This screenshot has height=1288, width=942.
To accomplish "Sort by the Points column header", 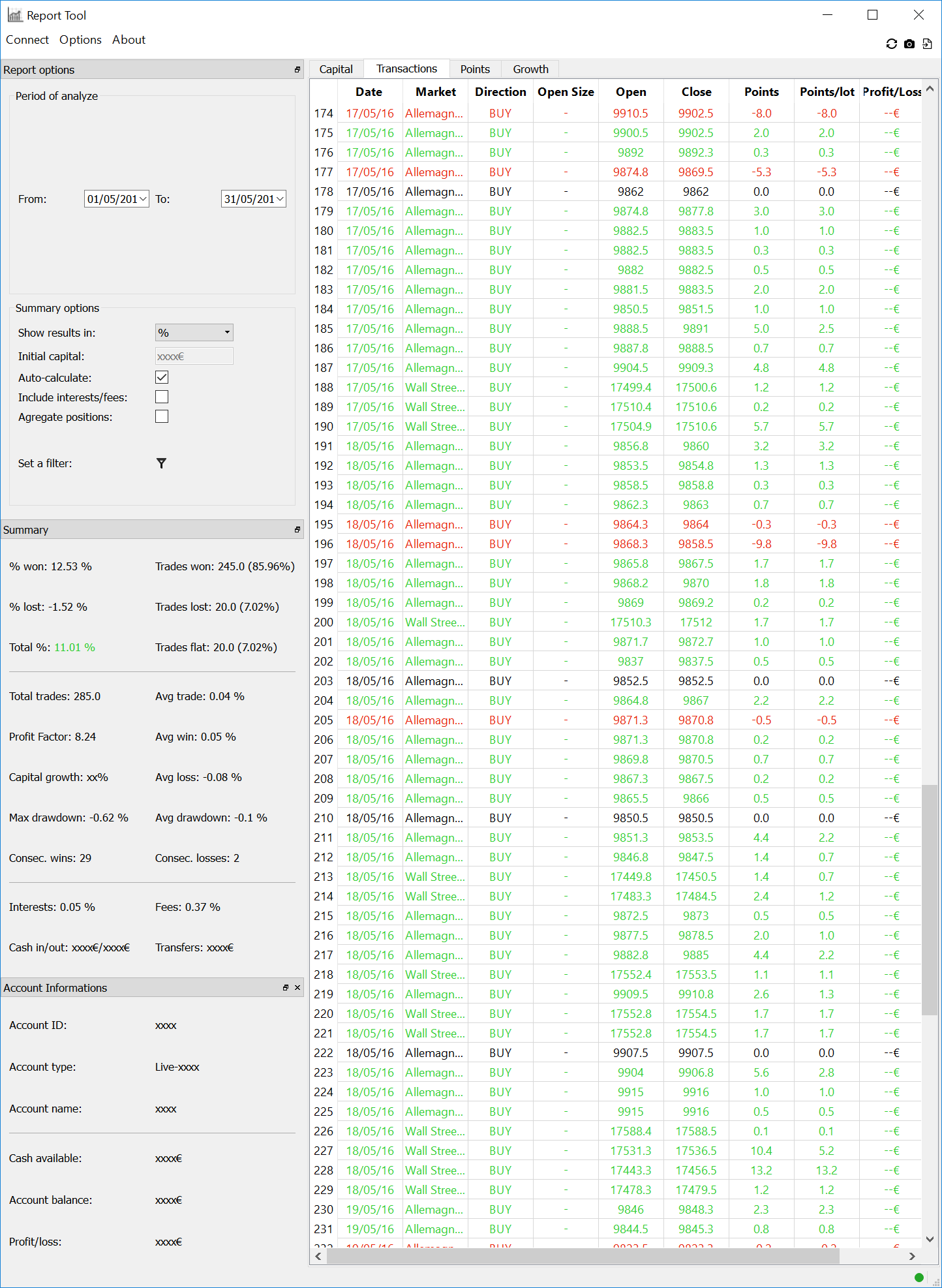I will [761, 92].
